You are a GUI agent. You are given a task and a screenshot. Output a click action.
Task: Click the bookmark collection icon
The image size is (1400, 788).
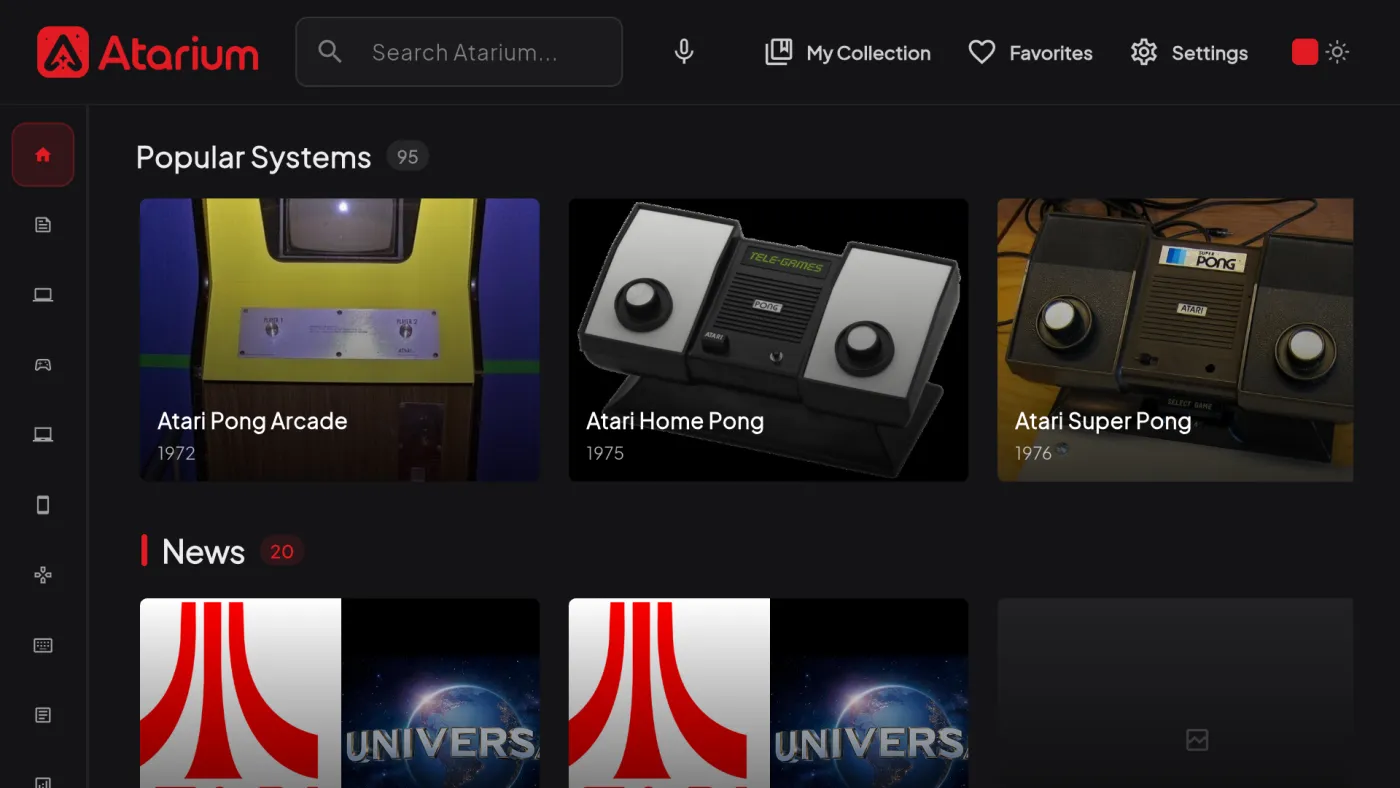point(779,52)
